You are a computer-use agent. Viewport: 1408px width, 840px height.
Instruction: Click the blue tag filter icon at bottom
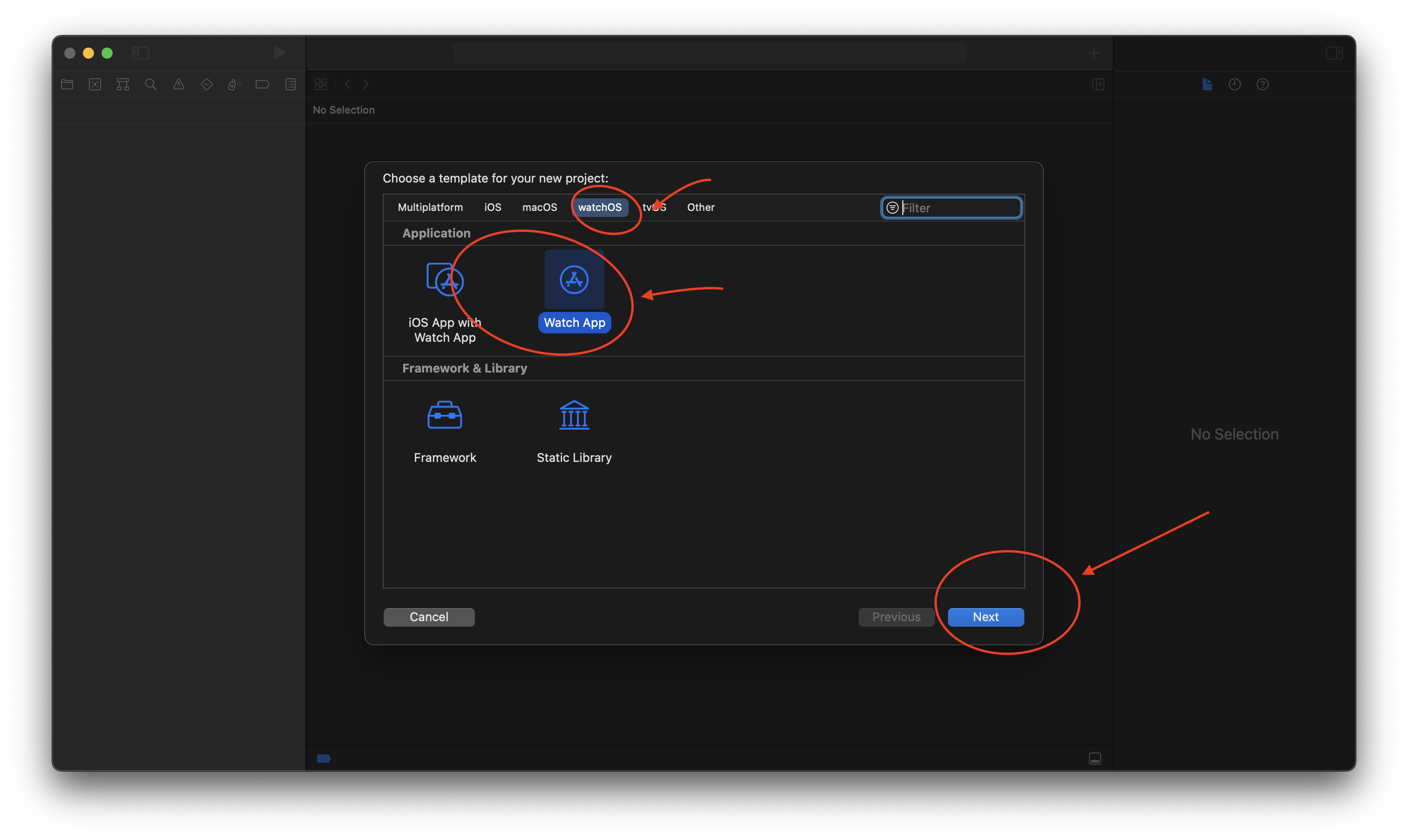324,759
